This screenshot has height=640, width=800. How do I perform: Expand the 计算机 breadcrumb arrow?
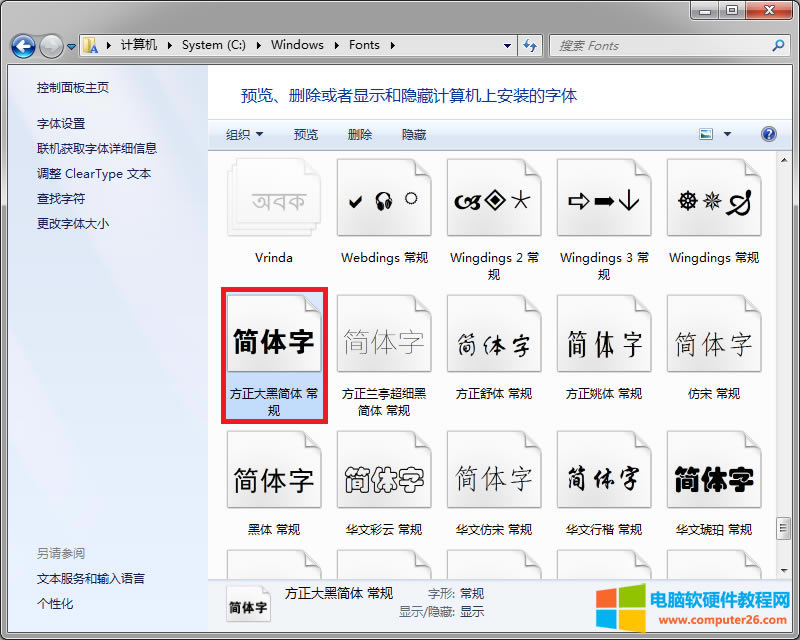169,45
